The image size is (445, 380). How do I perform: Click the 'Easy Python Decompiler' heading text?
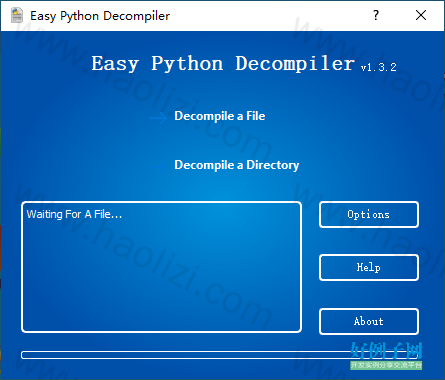pyautogui.click(x=223, y=63)
